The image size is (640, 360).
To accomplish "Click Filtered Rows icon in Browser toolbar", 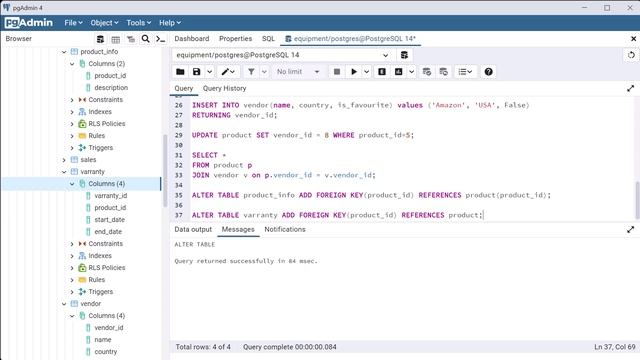I will pyautogui.click(x=131, y=39).
